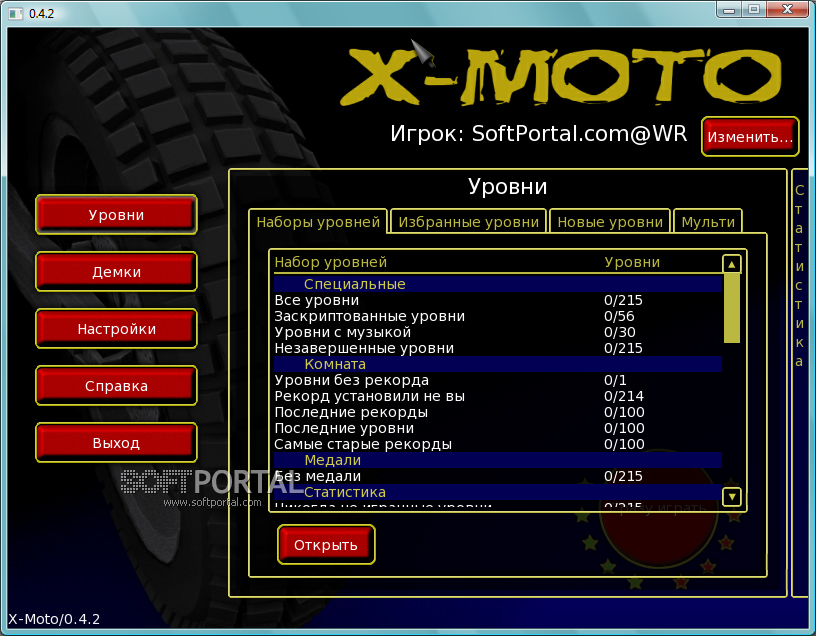Select the Специальные group header
Image resolution: width=816 pixels, height=636 pixels.
tap(498, 284)
